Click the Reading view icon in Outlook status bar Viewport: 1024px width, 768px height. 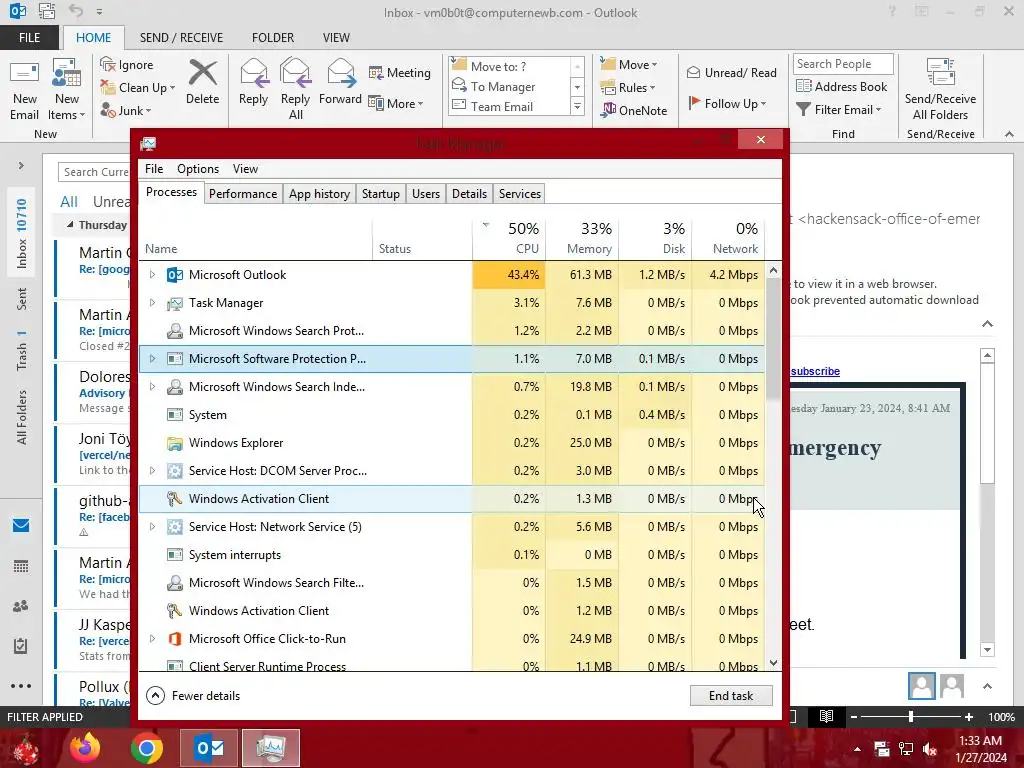click(826, 716)
